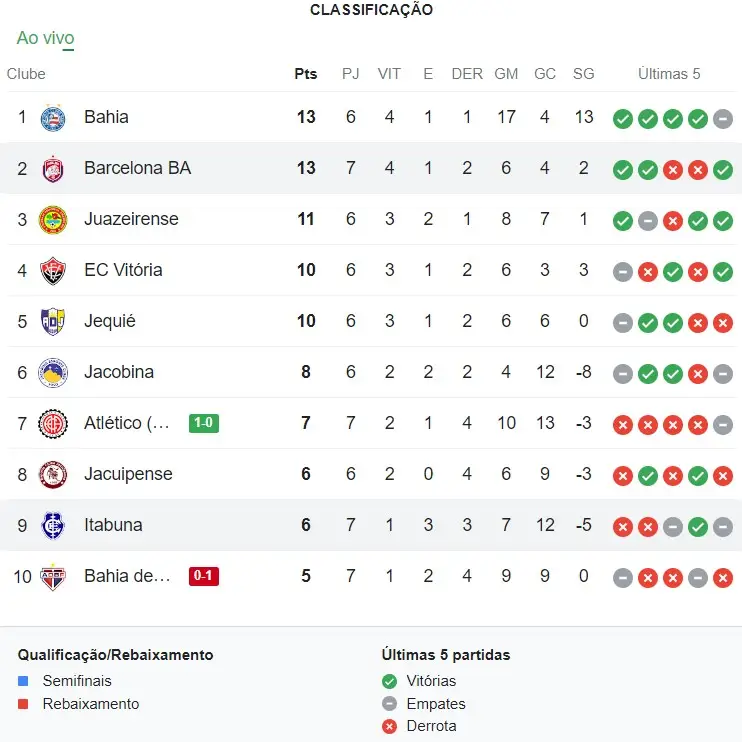The image size is (742, 742).
Task: Click the Jacobina club crest
Action: (x=52, y=373)
